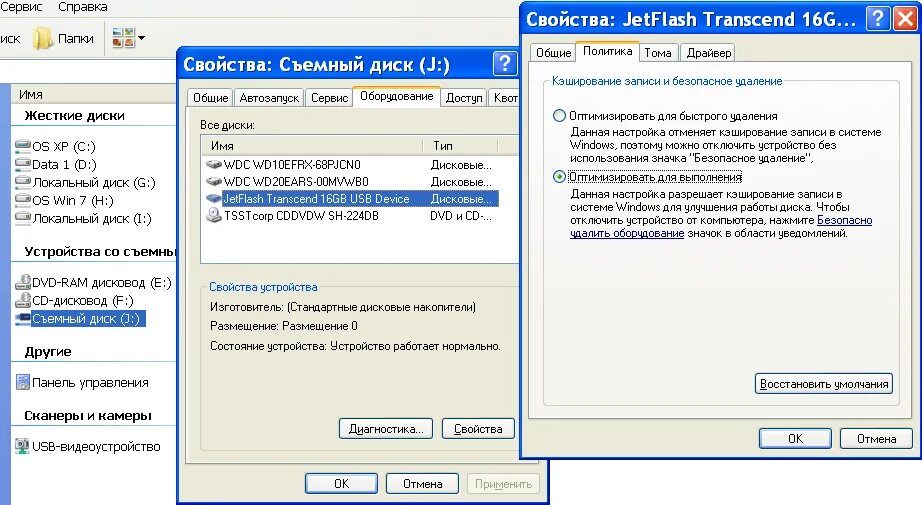The height and width of the screenshot is (505, 922).
Task: Click the Папки folder icon in toolbar
Action: click(42, 39)
